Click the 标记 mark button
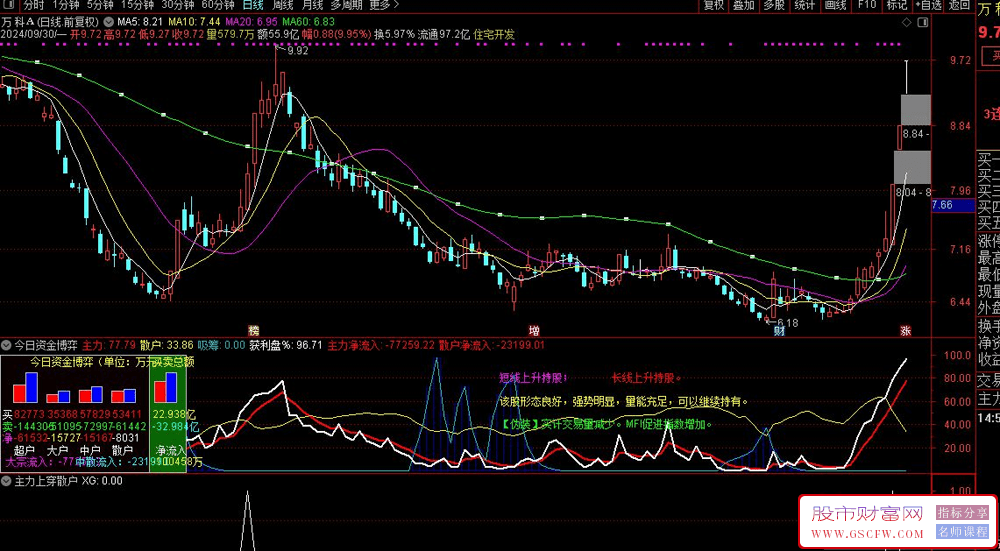1000x551 pixels. tap(896, 5)
